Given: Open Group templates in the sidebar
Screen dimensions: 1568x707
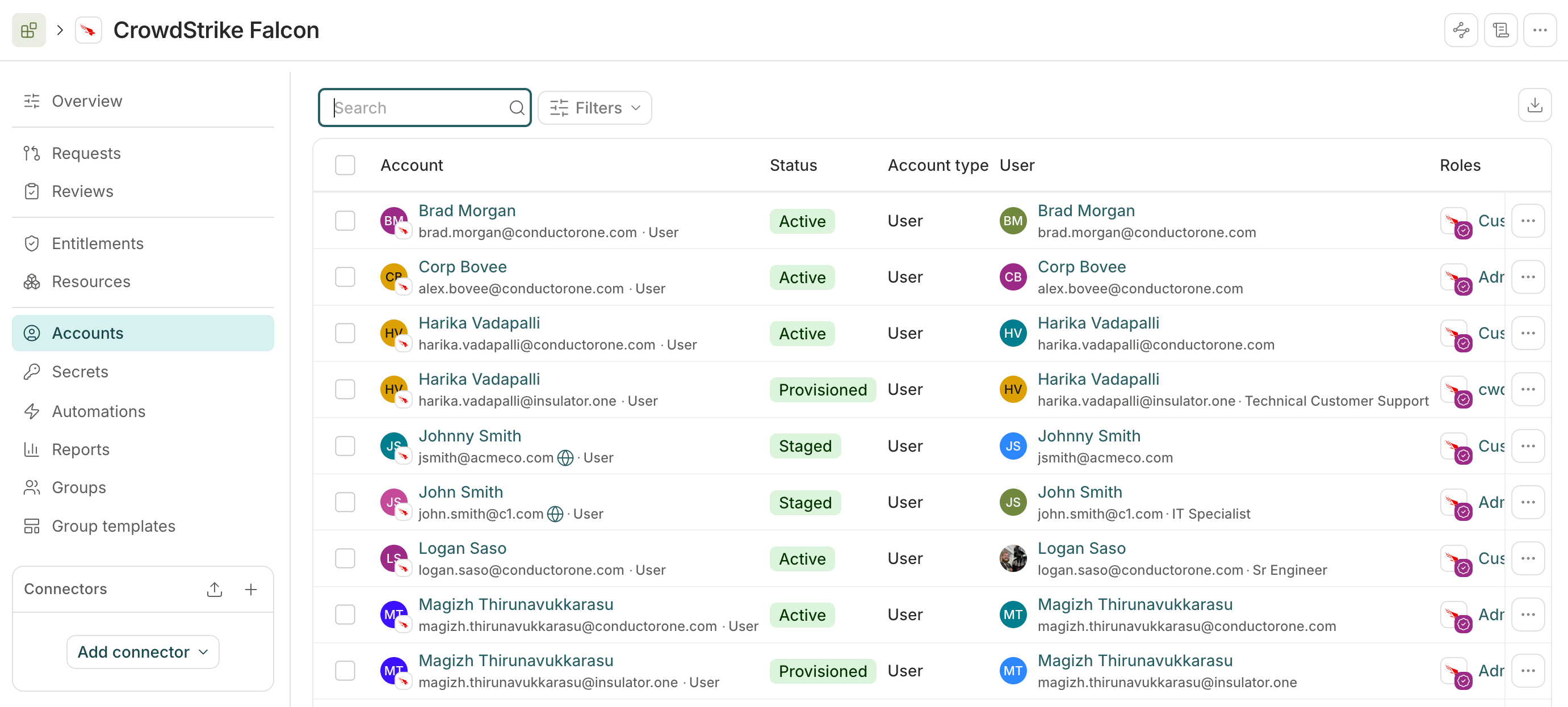Looking at the screenshot, I should [x=143, y=527].
